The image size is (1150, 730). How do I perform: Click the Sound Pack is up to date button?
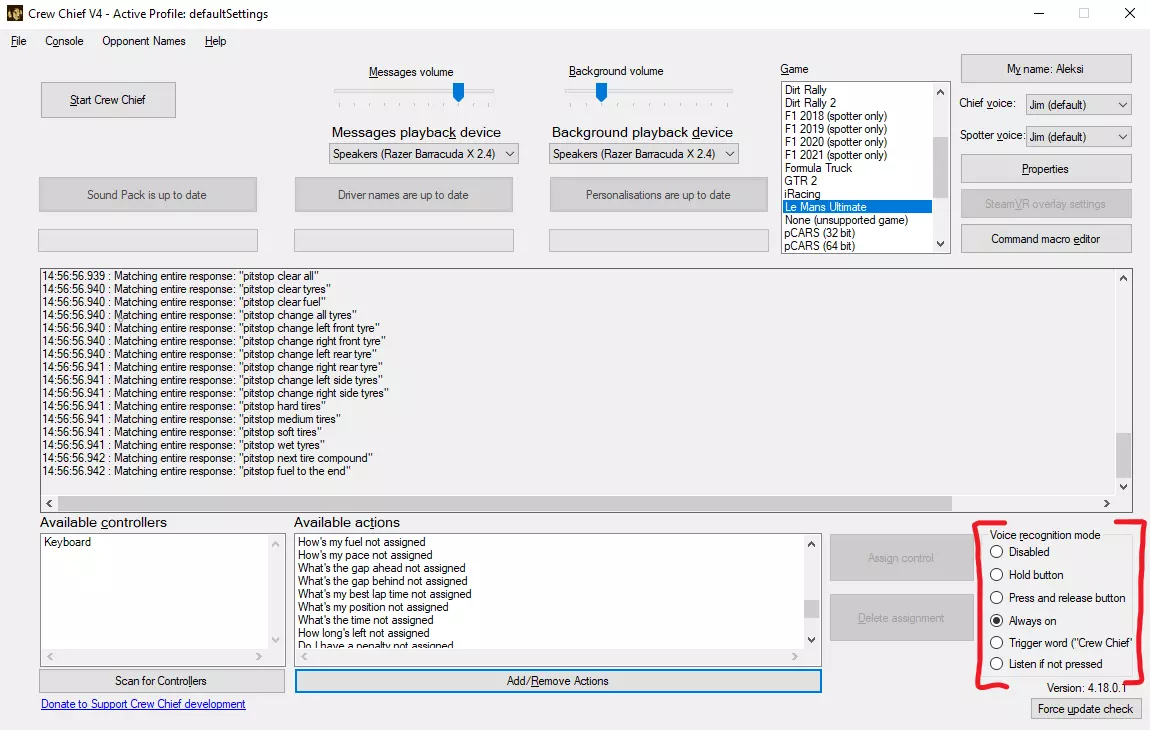pyautogui.click(x=147, y=195)
